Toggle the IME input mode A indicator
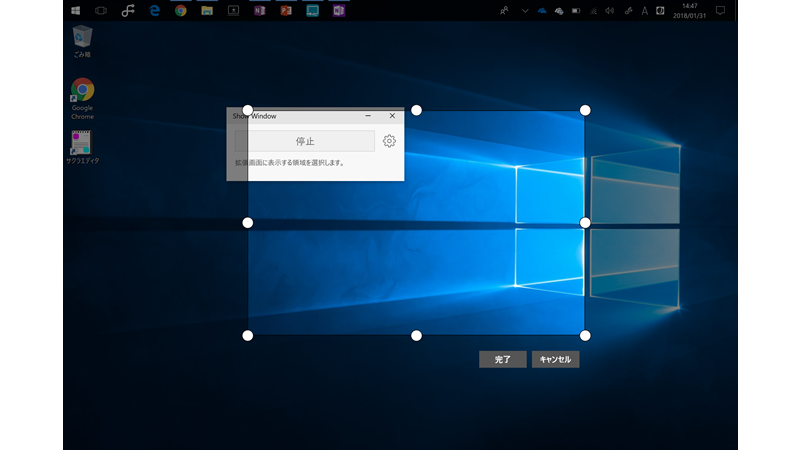The height and width of the screenshot is (450, 800). pos(644,11)
